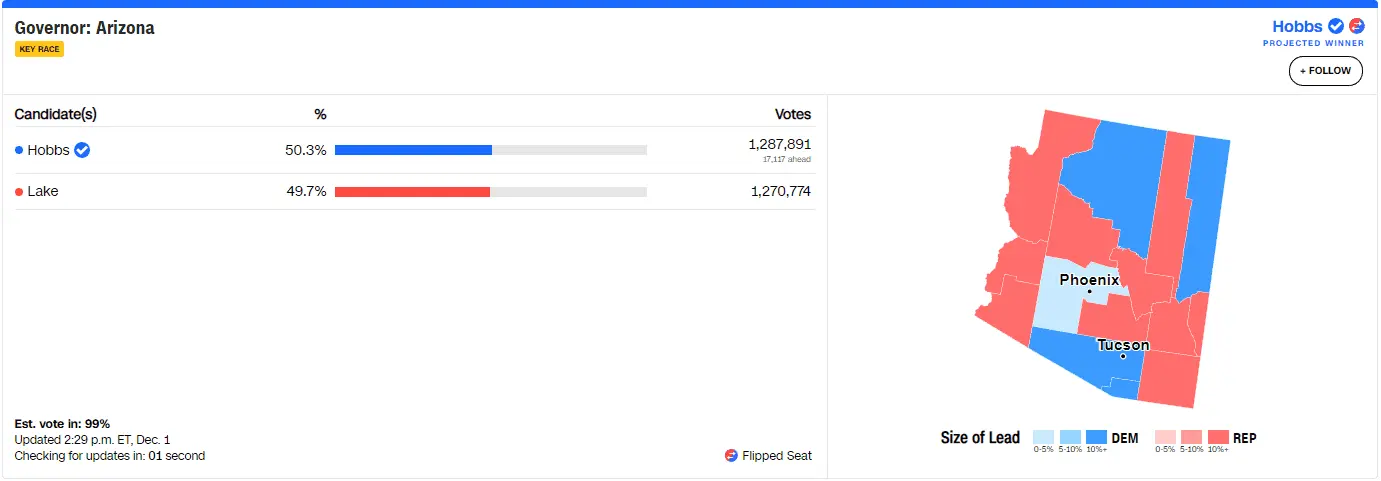Click the Flipped Seat legend icon at bottom
Viewport: 1381px width, 481px height.
tap(731, 456)
